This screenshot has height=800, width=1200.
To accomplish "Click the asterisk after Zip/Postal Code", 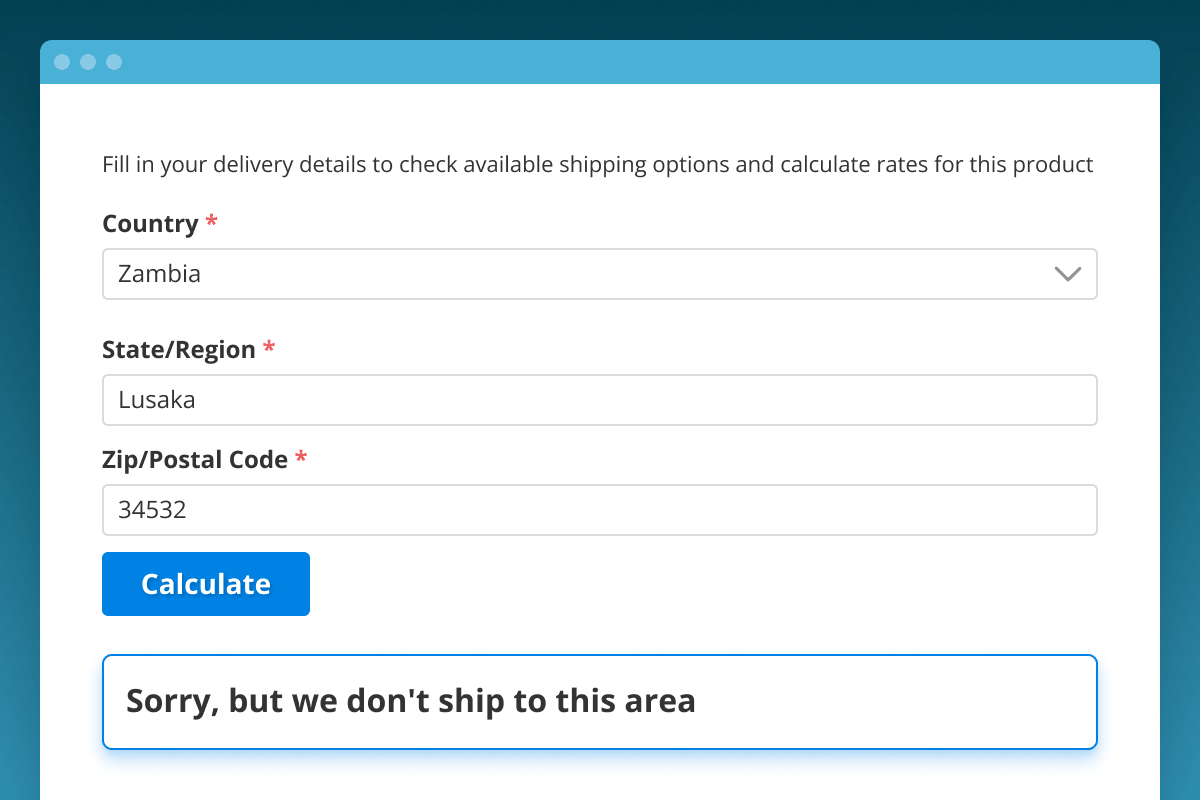I will [x=301, y=458].
